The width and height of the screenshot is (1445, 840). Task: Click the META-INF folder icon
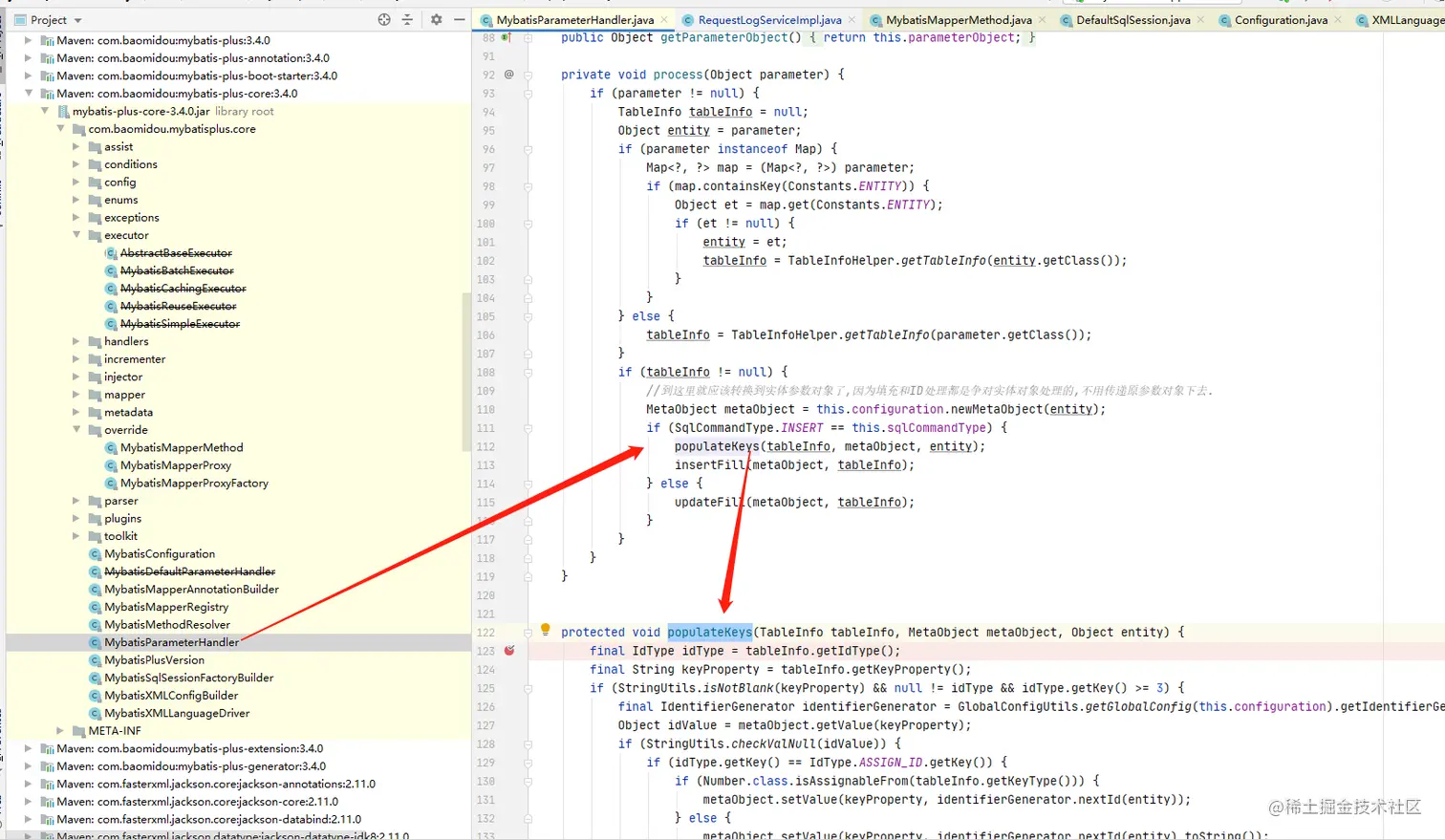click(x=79, y=731)
